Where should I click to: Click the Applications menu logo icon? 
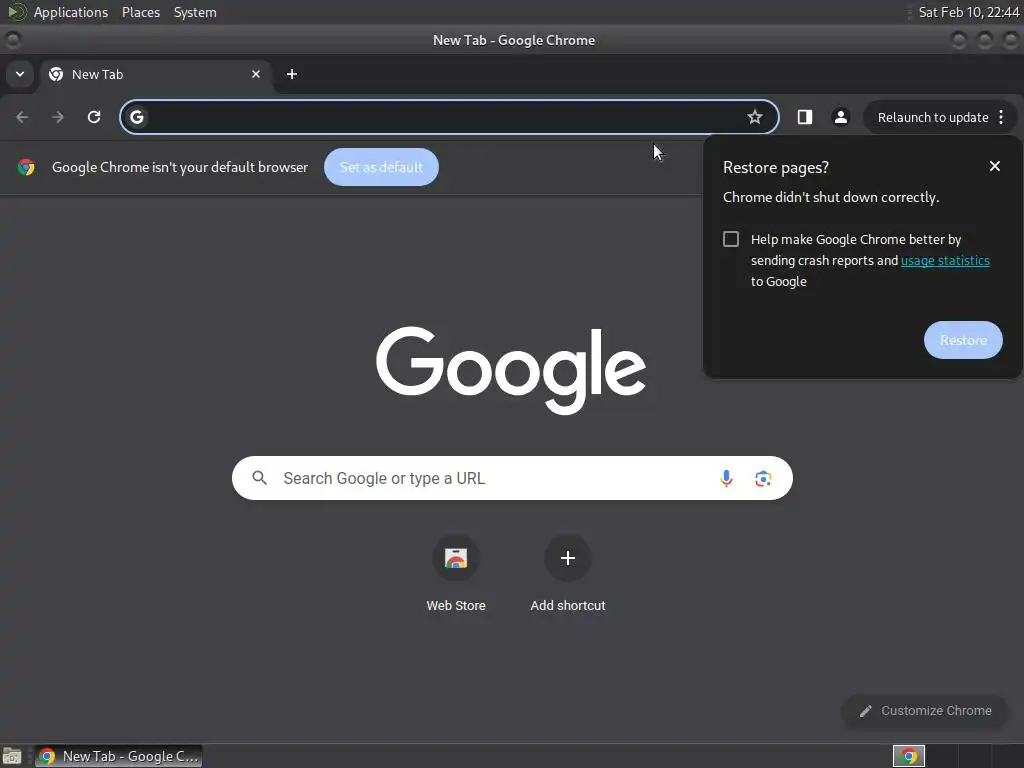point(16,12)
